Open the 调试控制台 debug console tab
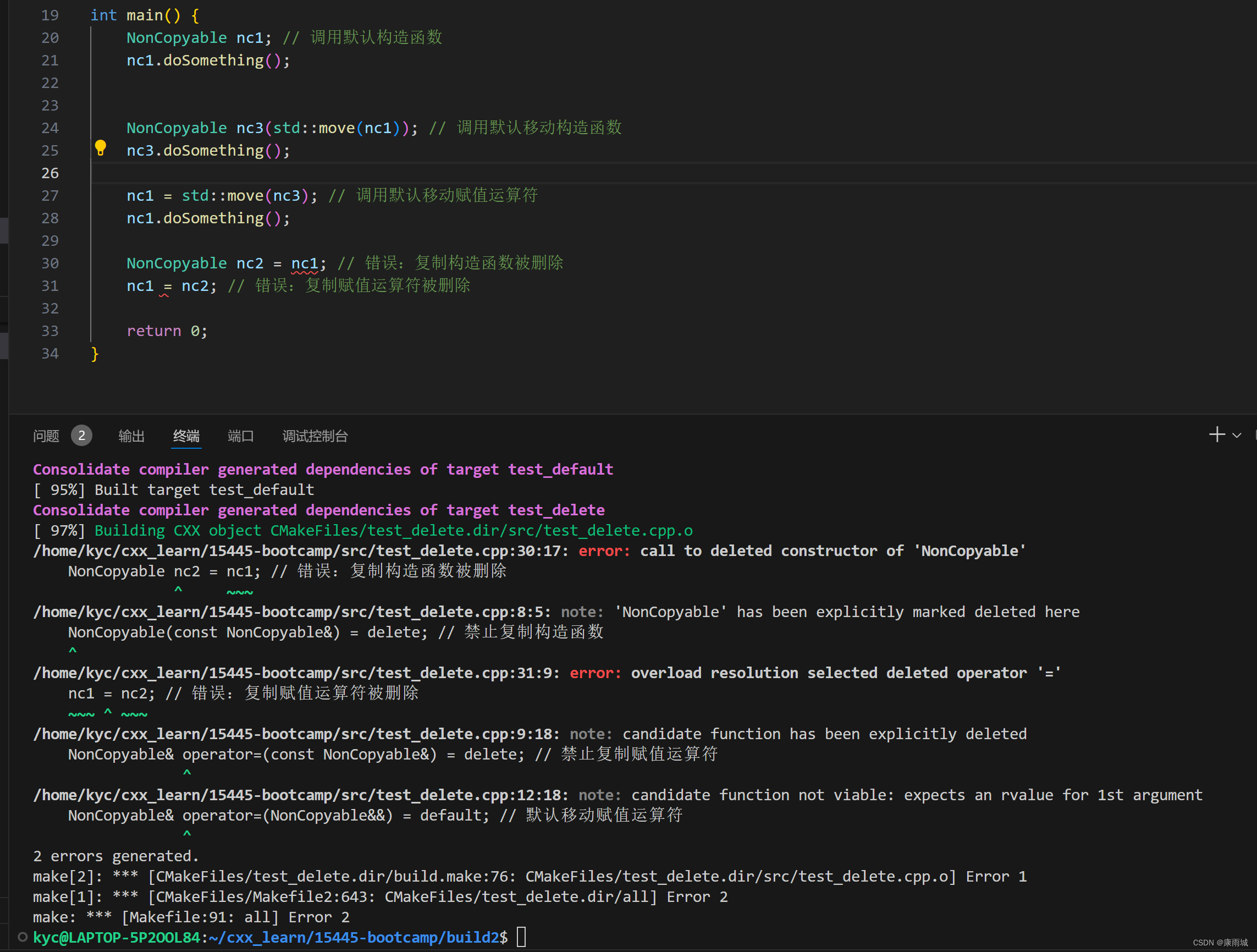 pos(316,436)
